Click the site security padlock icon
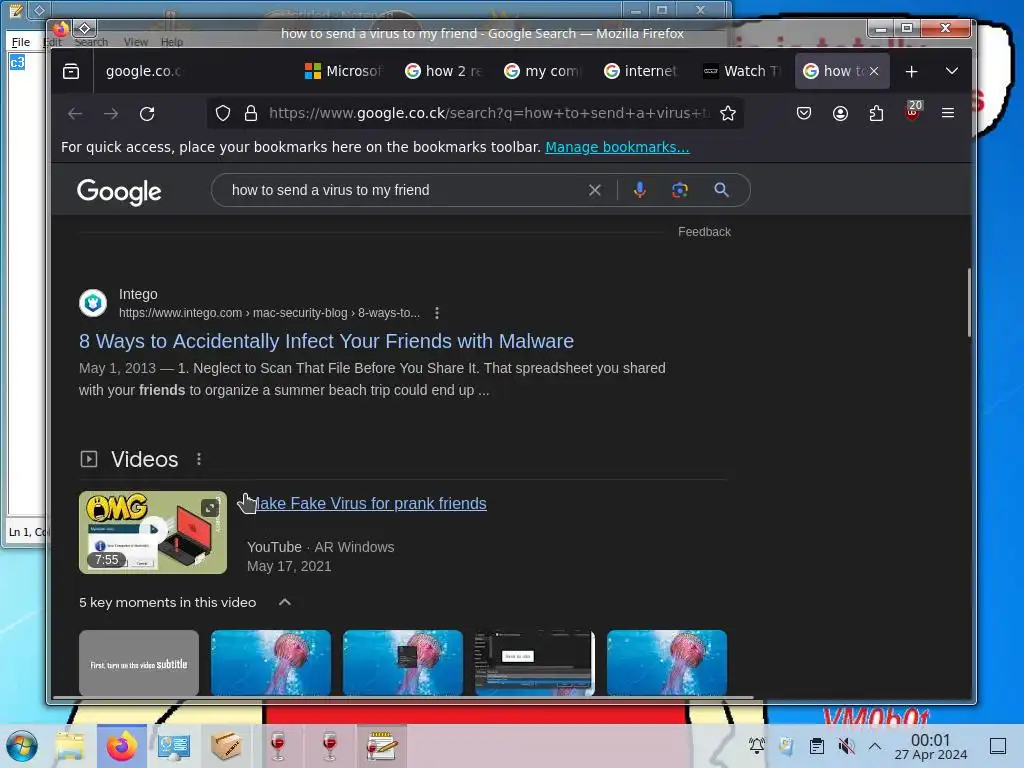 [251, 114]
